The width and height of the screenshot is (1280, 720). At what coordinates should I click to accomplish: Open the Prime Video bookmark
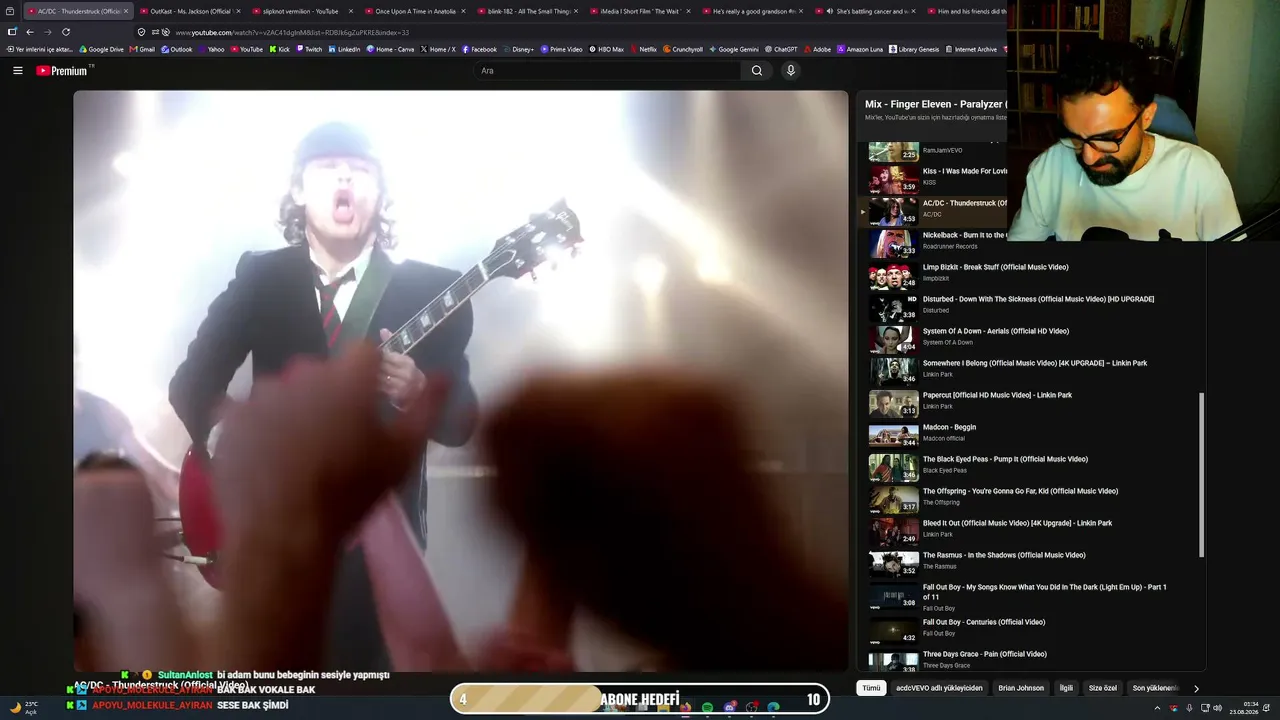(562, 49)
